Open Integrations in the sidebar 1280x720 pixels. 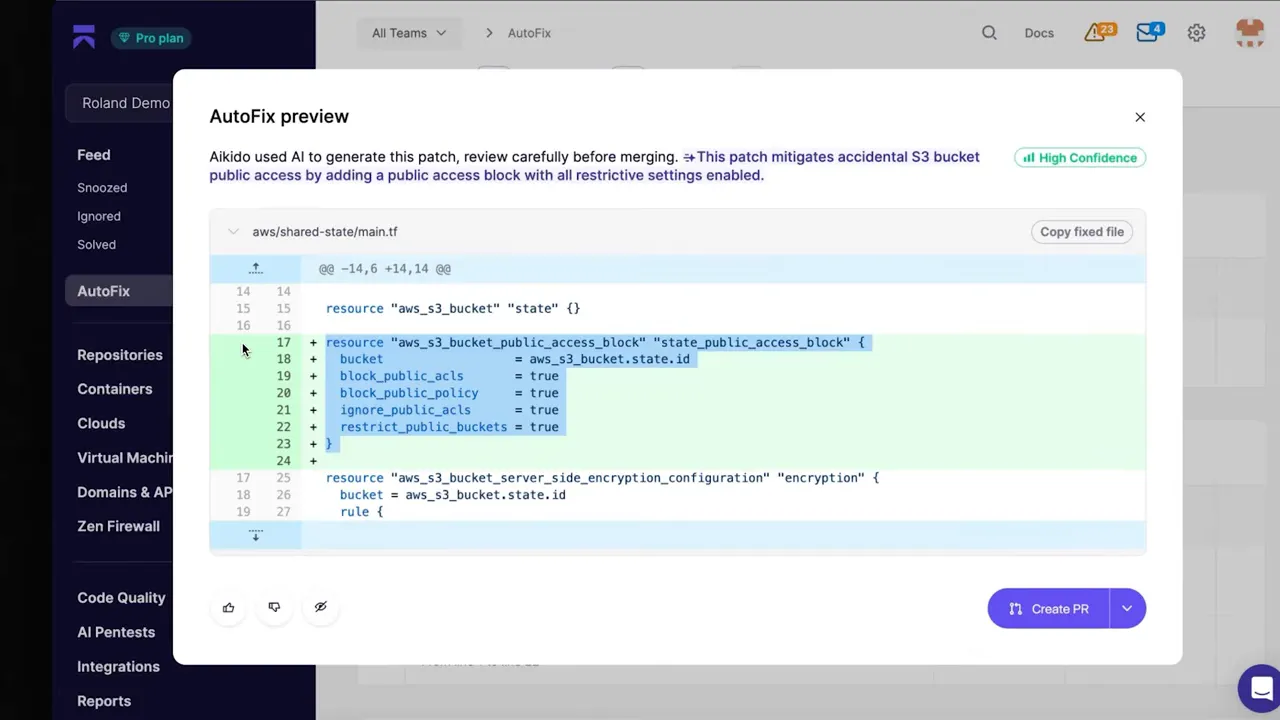click(x=118, y=667)
